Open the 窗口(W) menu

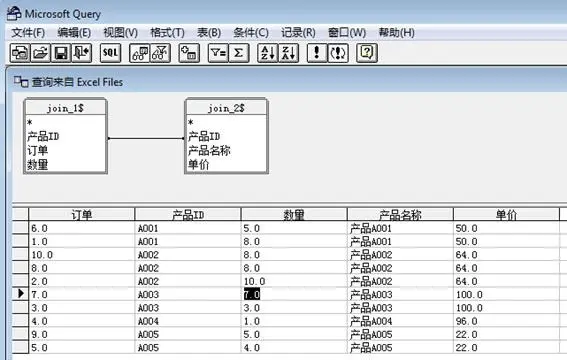[347, 33]
